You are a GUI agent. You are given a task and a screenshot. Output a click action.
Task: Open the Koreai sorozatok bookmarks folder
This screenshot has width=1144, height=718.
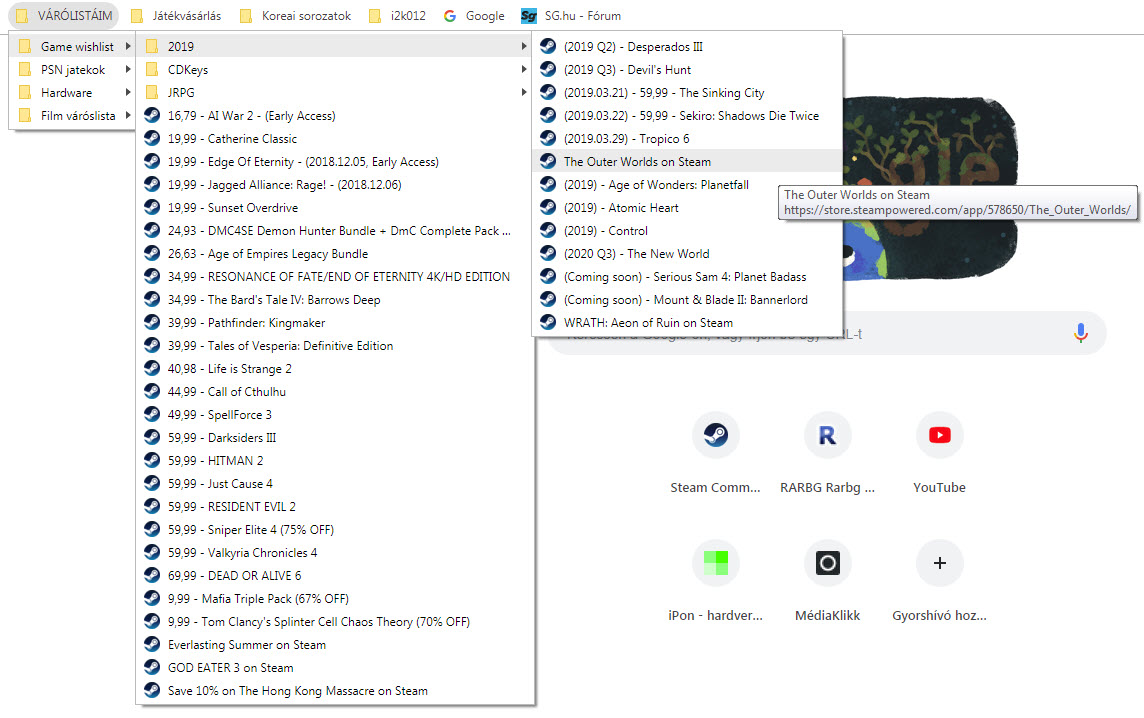[296, 16]
